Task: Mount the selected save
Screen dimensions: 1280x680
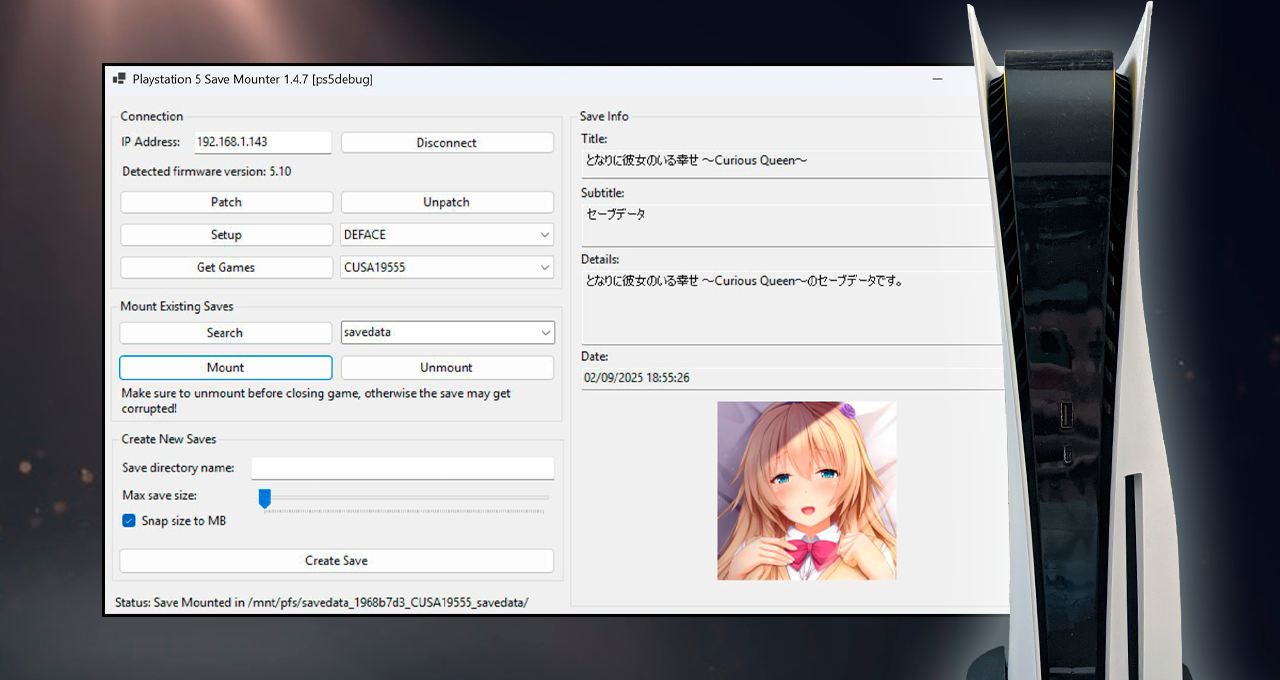Action: 226,368
